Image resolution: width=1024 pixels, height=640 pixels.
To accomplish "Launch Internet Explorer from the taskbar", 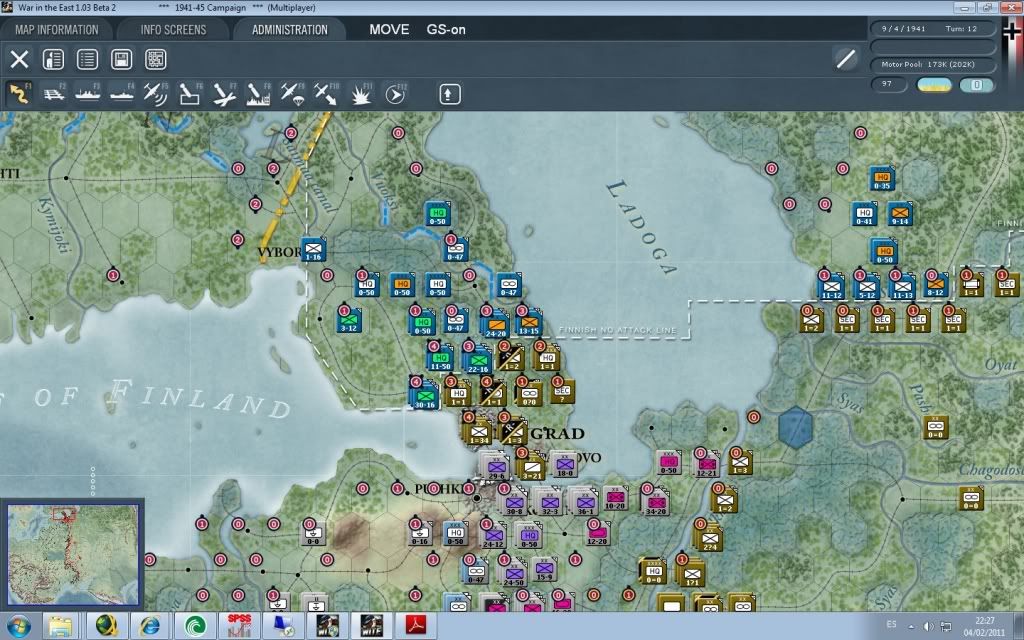I will tap(150, 627).
